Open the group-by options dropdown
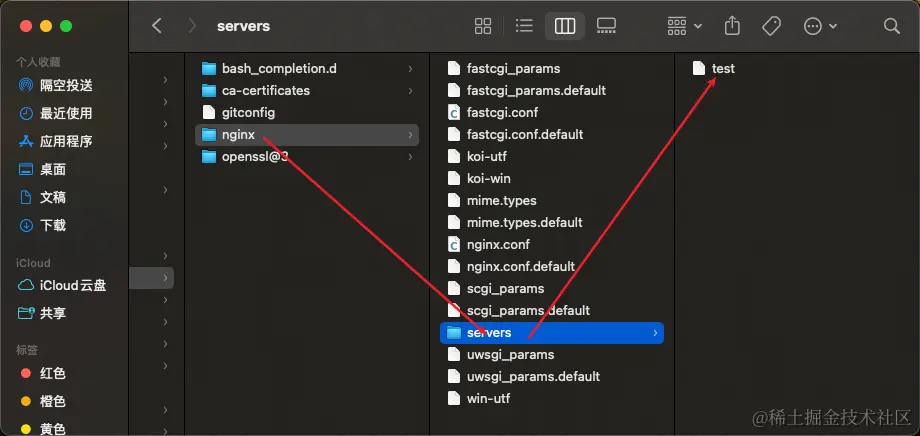This screenshot has height=436, width=920. pos(685,26)
